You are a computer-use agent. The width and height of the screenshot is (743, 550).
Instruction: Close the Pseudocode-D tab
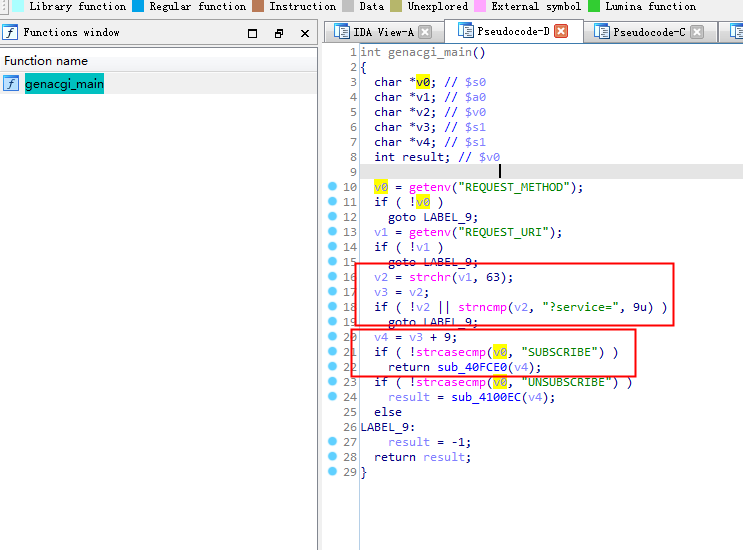[x=561, y=32]
